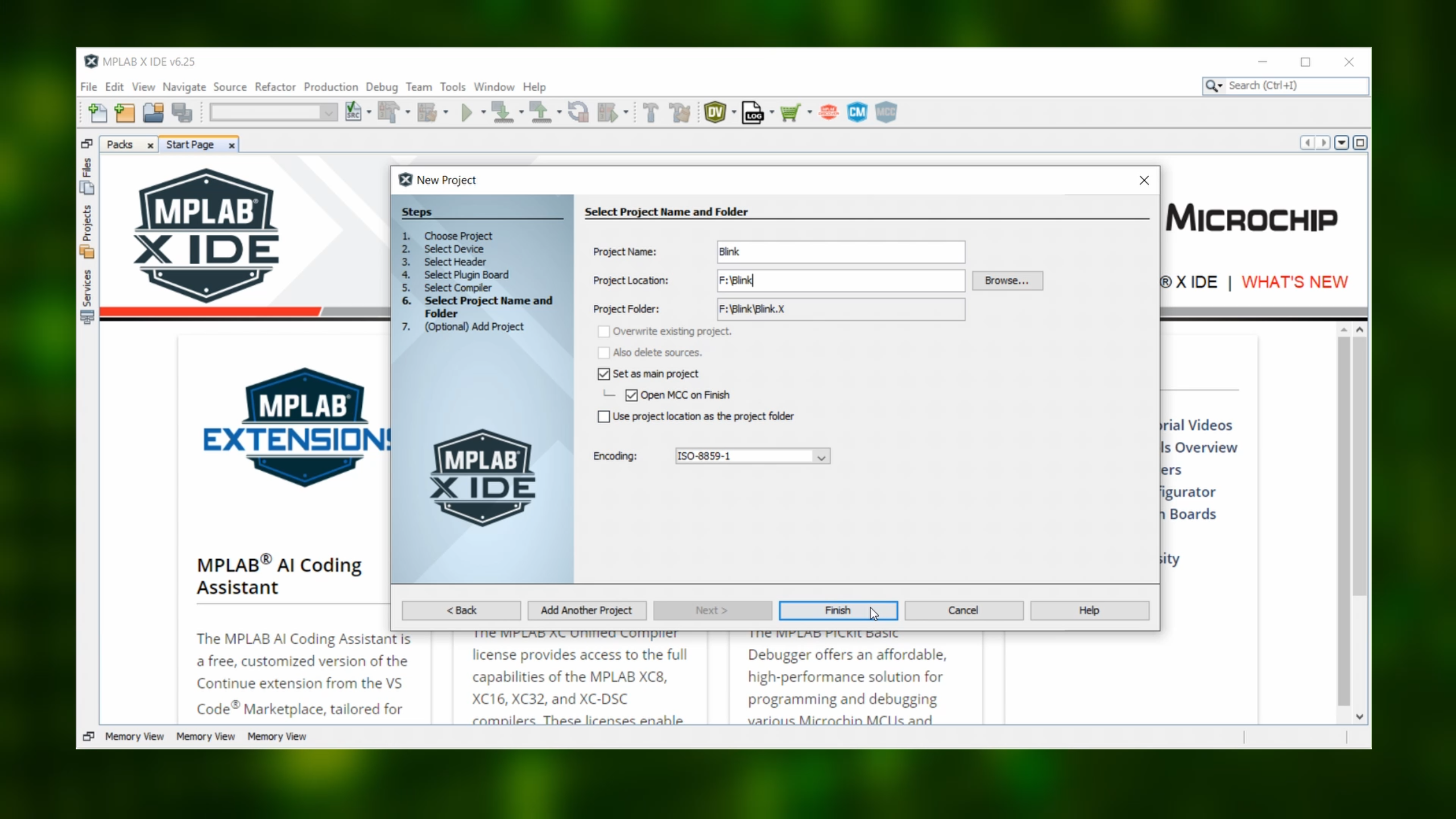Click the MPLAB Discover red icon
The width and height of the screenshot is (1456, 819).
tap(829, 112)
